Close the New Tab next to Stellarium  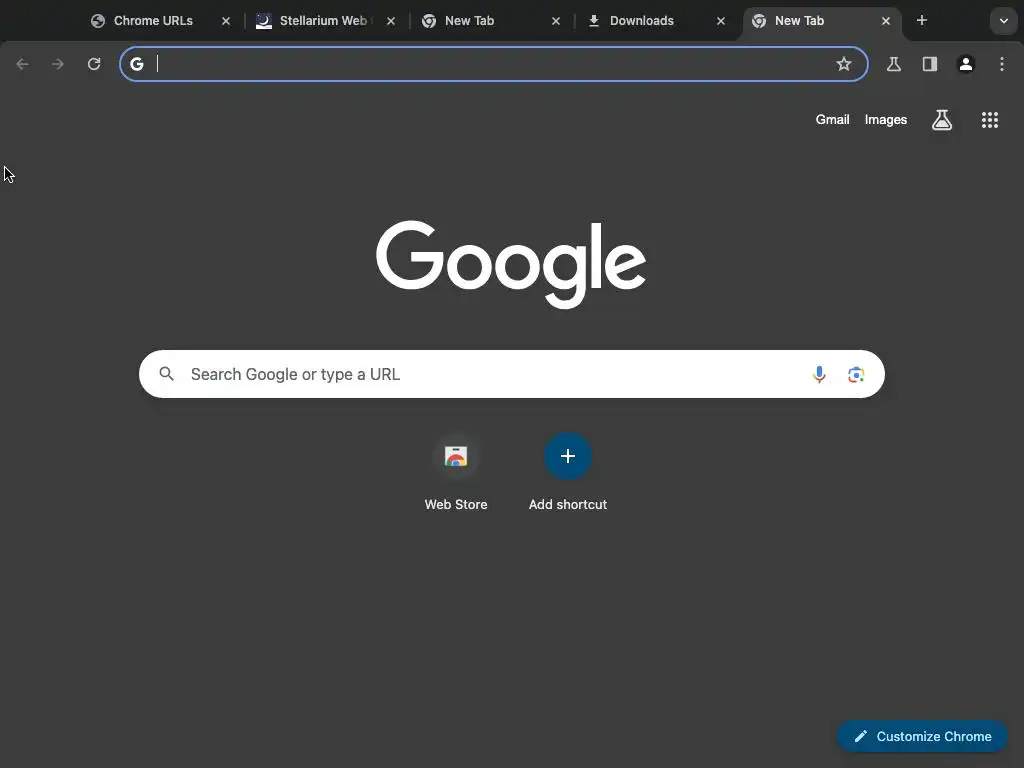pyautogui.click(x=556, y=21)
